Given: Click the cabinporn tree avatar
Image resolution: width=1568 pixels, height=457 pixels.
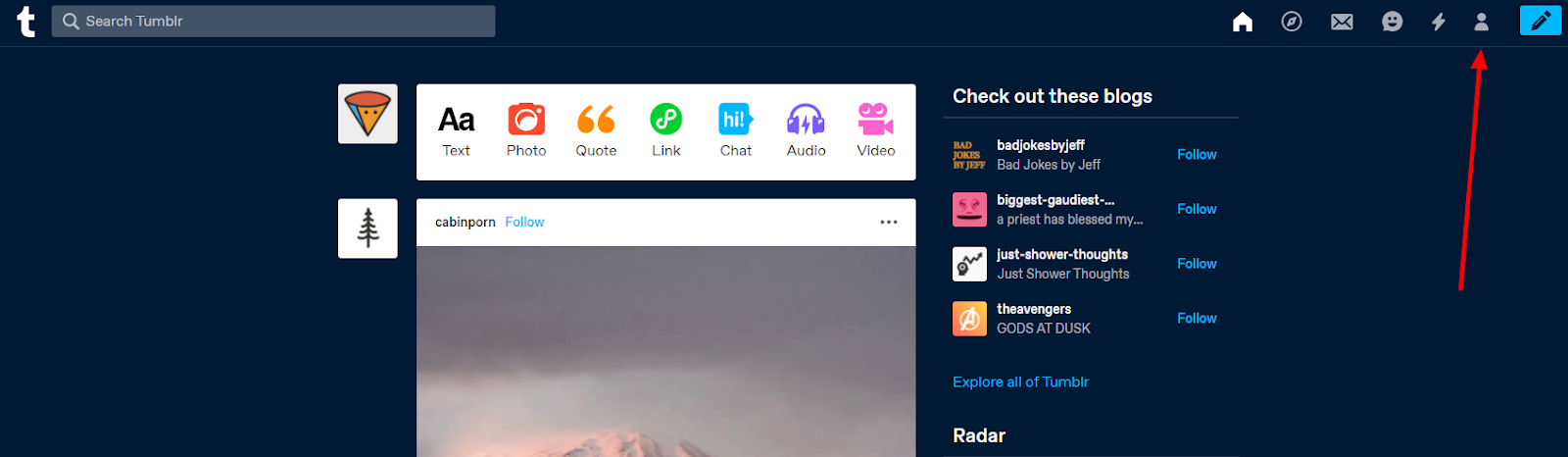Looking at the screenshot, I should coord(367,228).
